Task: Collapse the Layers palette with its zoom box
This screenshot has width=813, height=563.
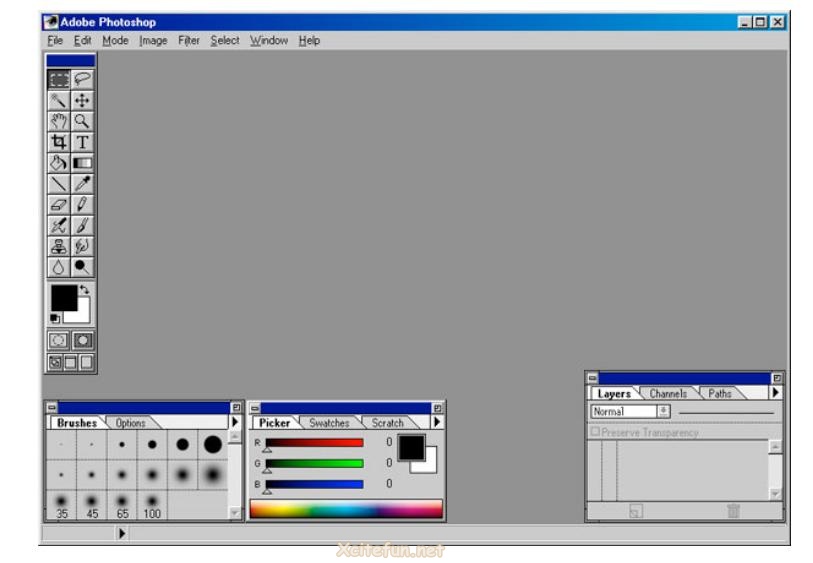Action: pyautogui.click(x=777, y=378)
